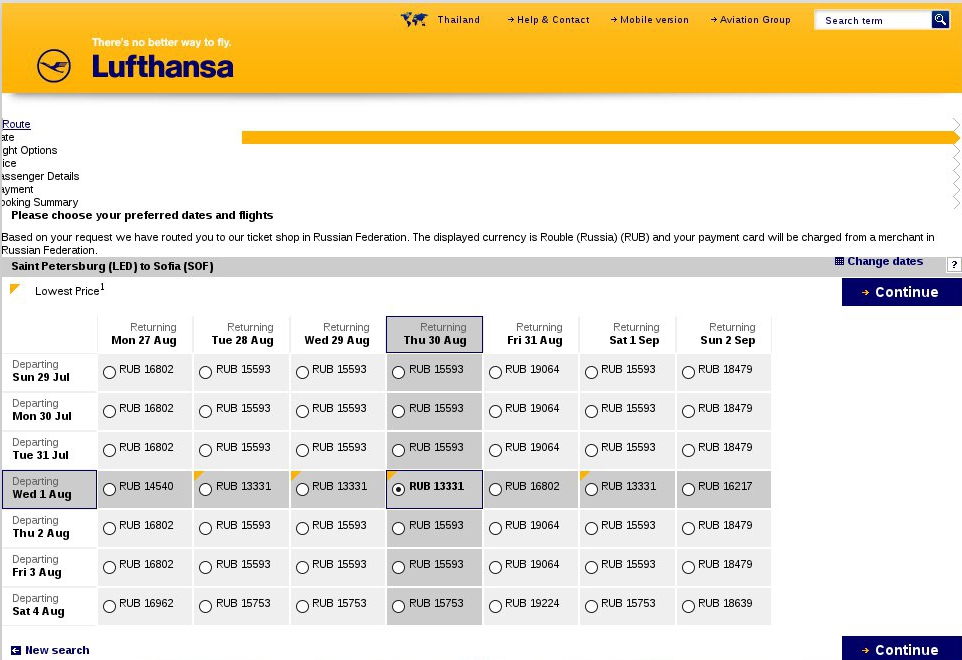
Task: Select Wed 1 Aug with Mon 27 Aug RUB 14540
Action: 109,489
